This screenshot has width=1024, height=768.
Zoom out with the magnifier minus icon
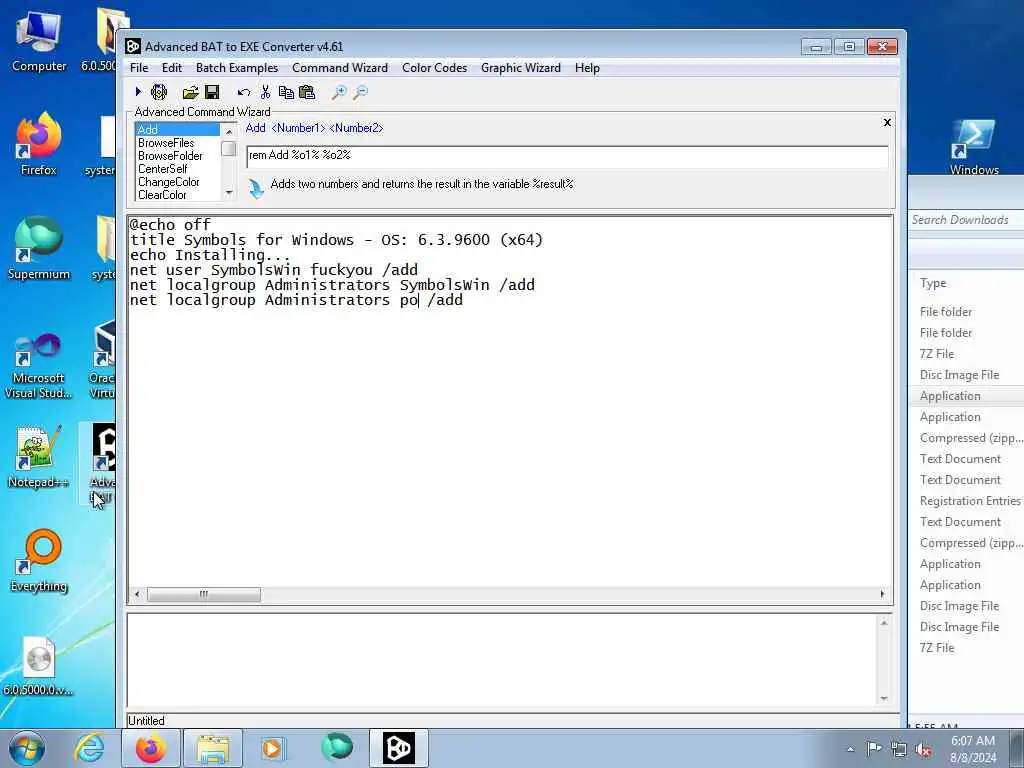pyautogui.click(x=360, y=92)
